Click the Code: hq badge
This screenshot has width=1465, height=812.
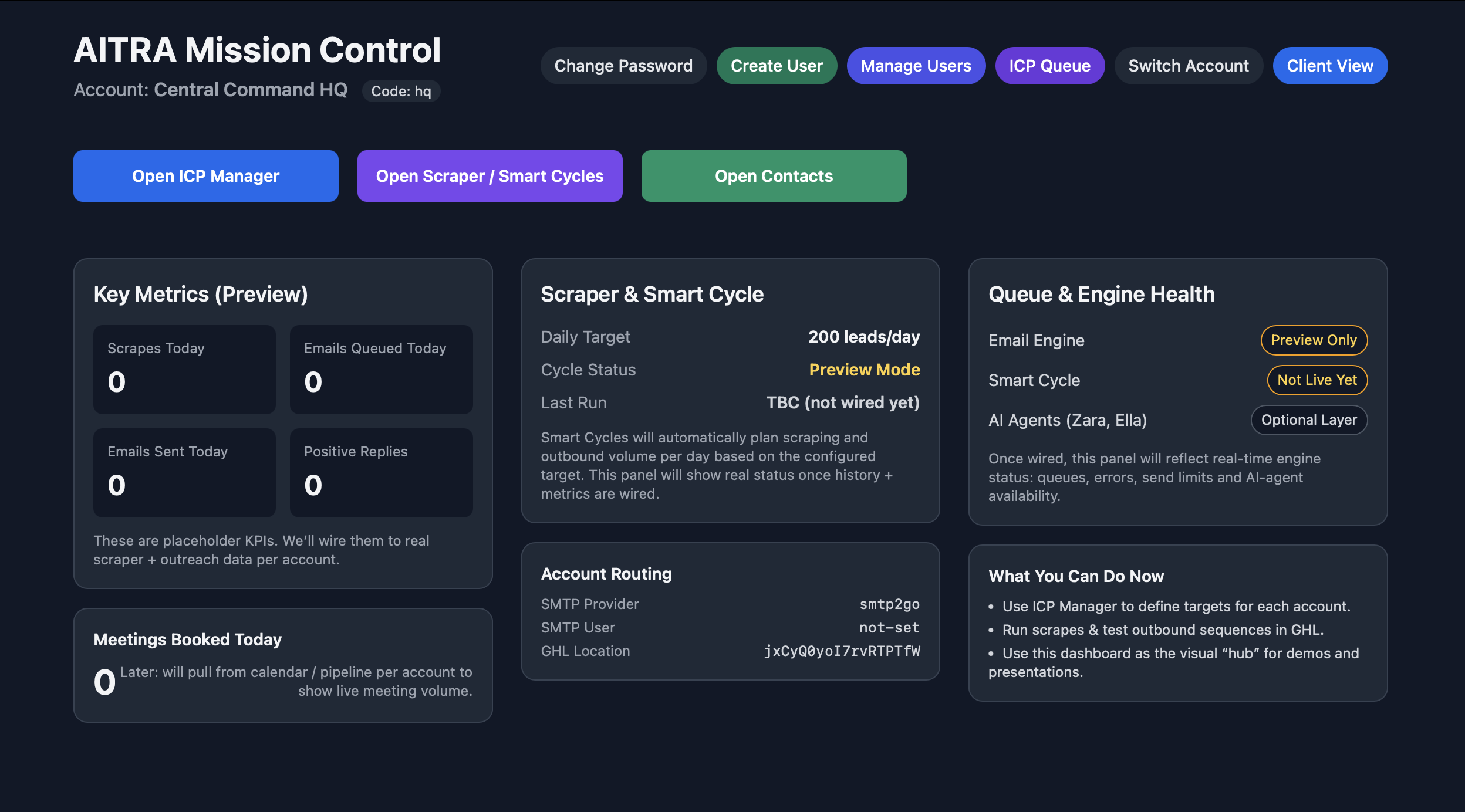point(401,92)
